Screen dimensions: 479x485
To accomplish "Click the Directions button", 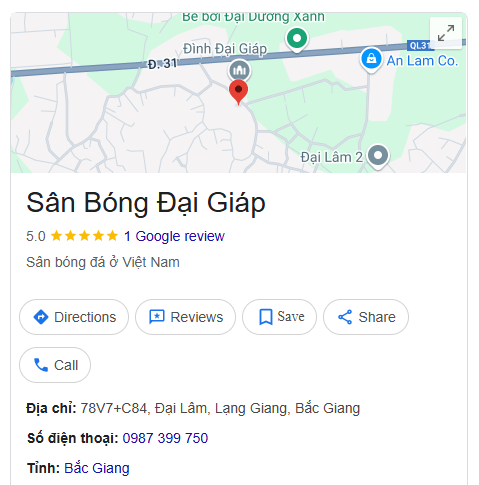I will tap(74, 317).
